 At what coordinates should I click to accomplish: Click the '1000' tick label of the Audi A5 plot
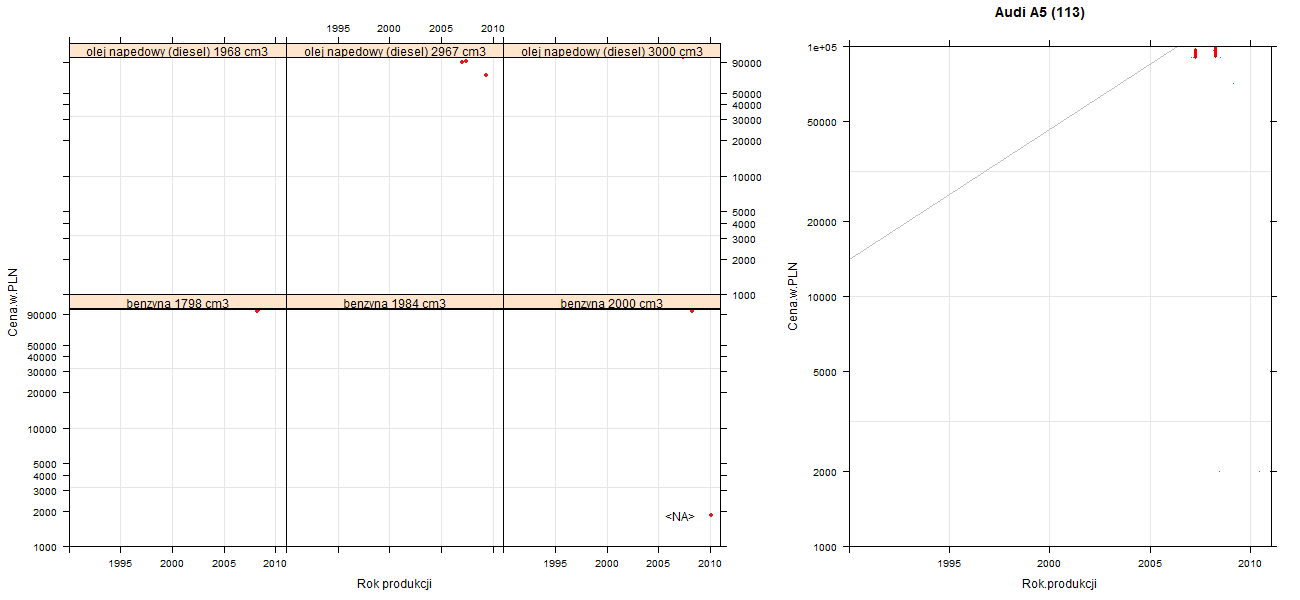(x=827, y=547)
